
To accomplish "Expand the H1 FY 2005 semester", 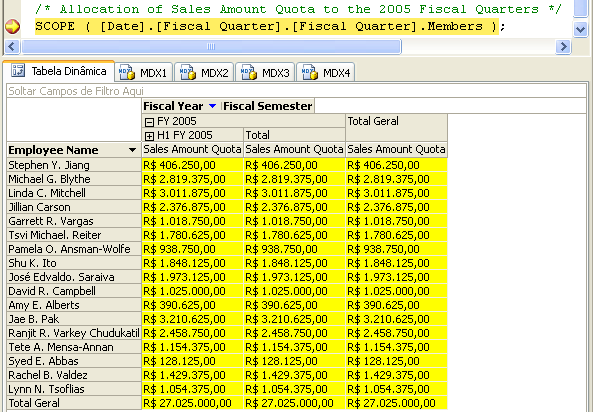I will [x=149, y=136].
